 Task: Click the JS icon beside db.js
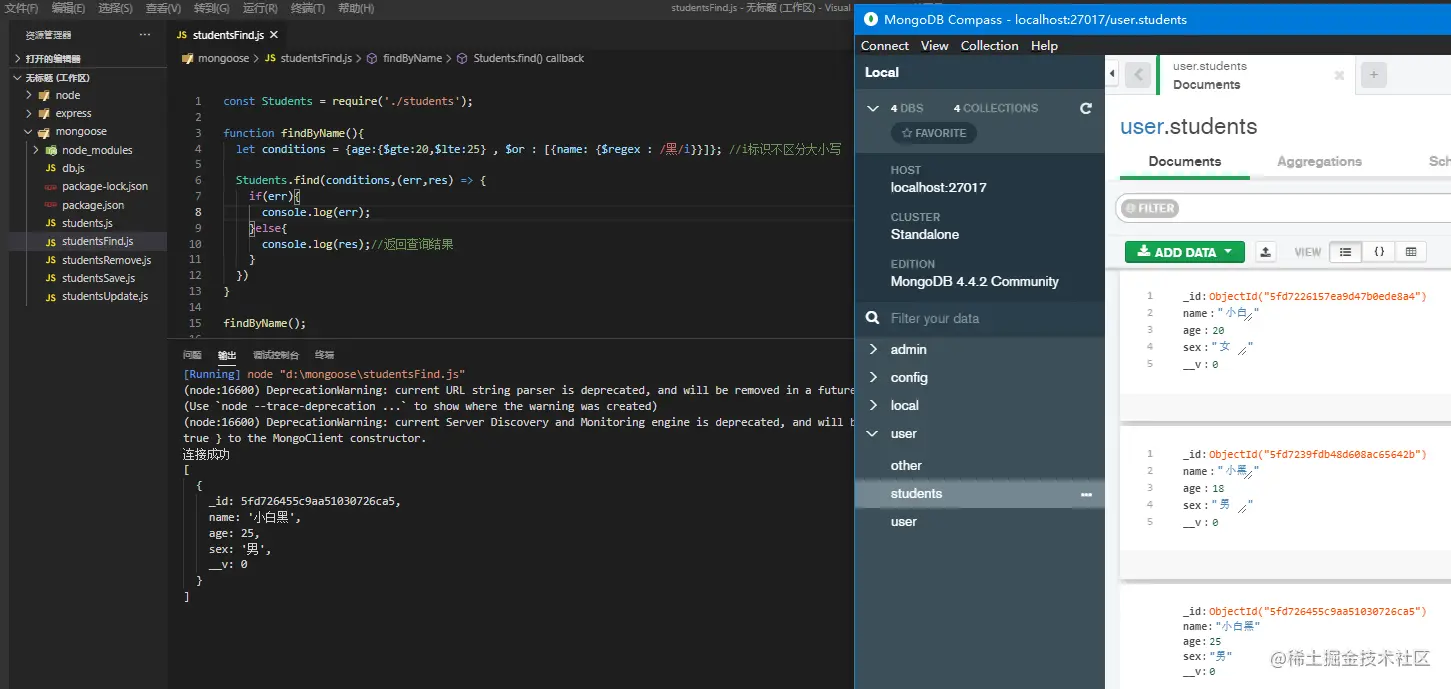[x=51, y=169]
